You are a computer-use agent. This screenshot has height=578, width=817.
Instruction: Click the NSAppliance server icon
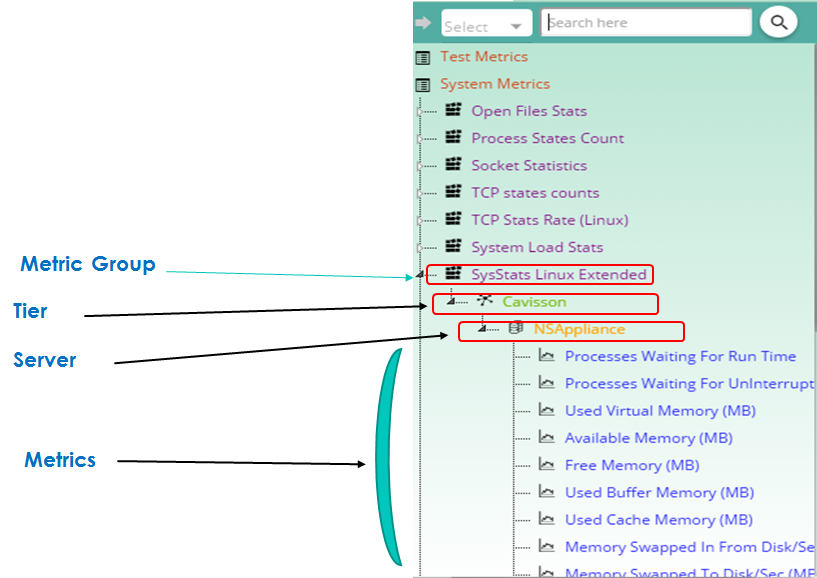click(x=516, y=329)
